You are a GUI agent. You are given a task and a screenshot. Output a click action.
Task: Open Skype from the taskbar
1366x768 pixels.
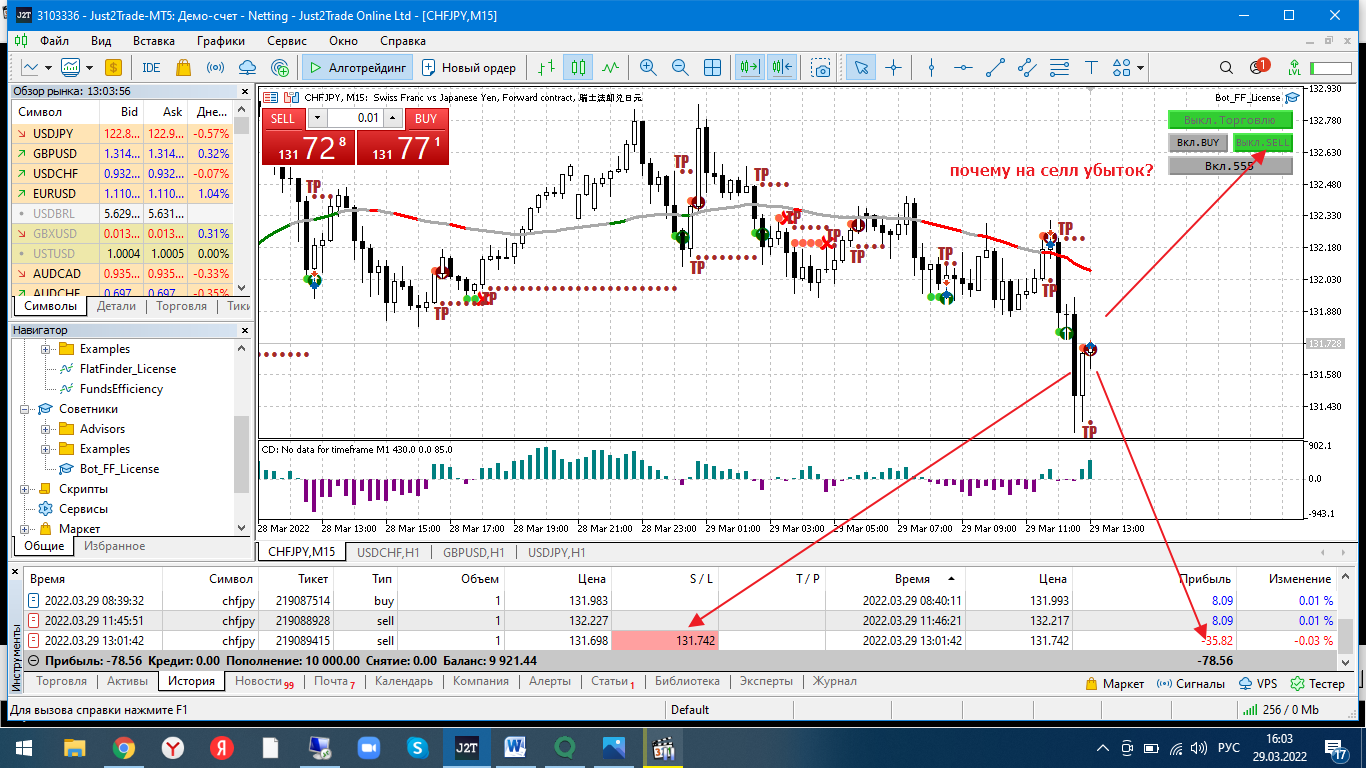click(418, 747)
